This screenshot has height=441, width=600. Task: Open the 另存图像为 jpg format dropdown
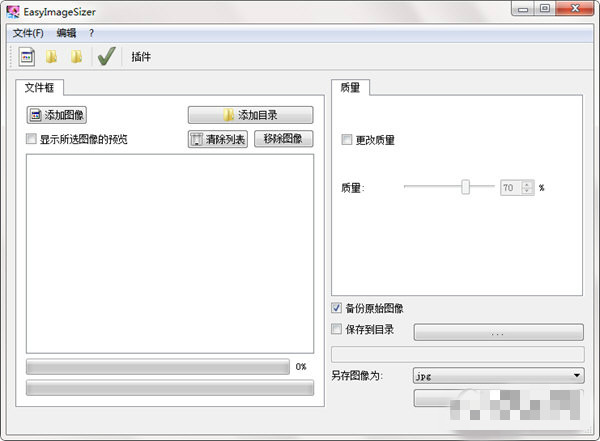[499, 376]
